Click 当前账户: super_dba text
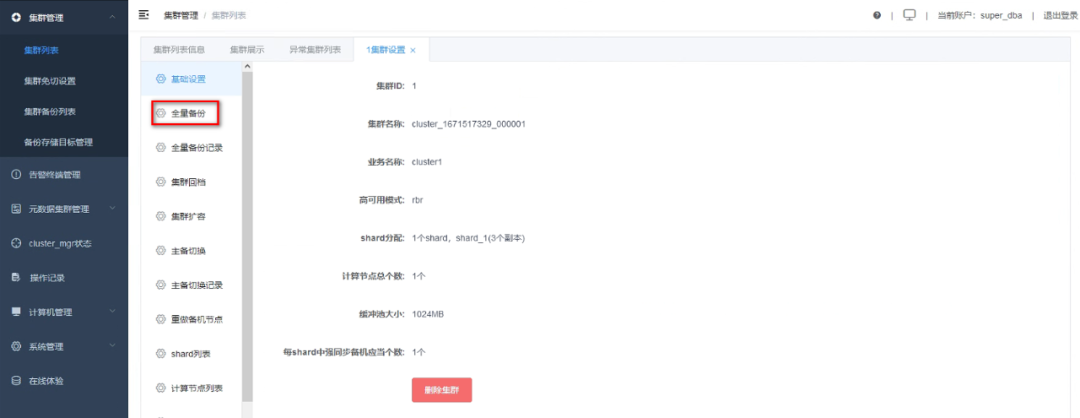The width and height of the screenshot is (1080, 418). [979, 15]
